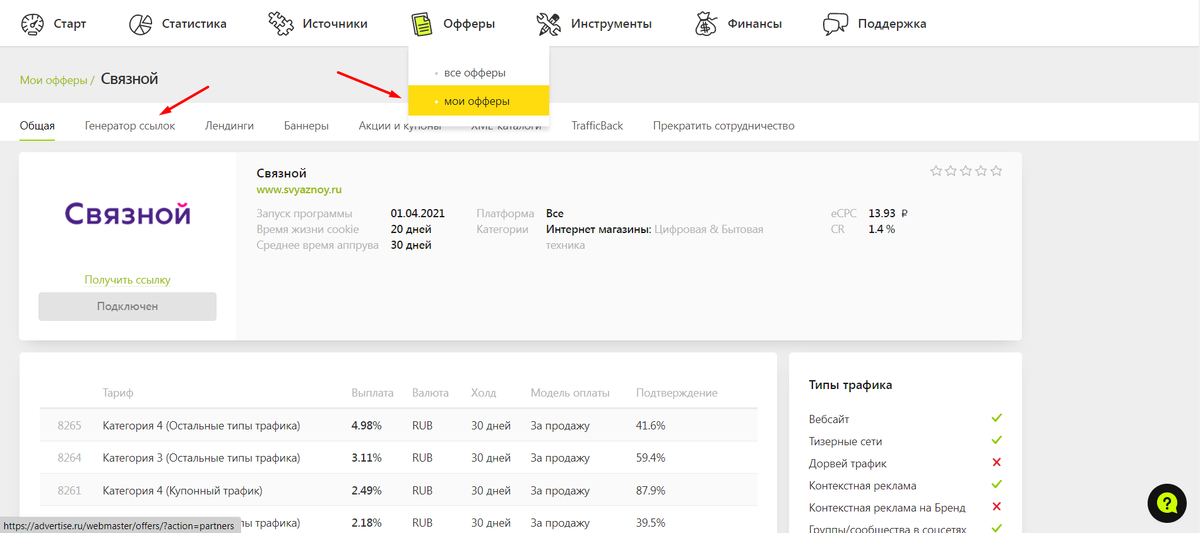Select tariff row 8261 Купонный трафик
This screenshot has height=533, width=1200.
(399, 490)
